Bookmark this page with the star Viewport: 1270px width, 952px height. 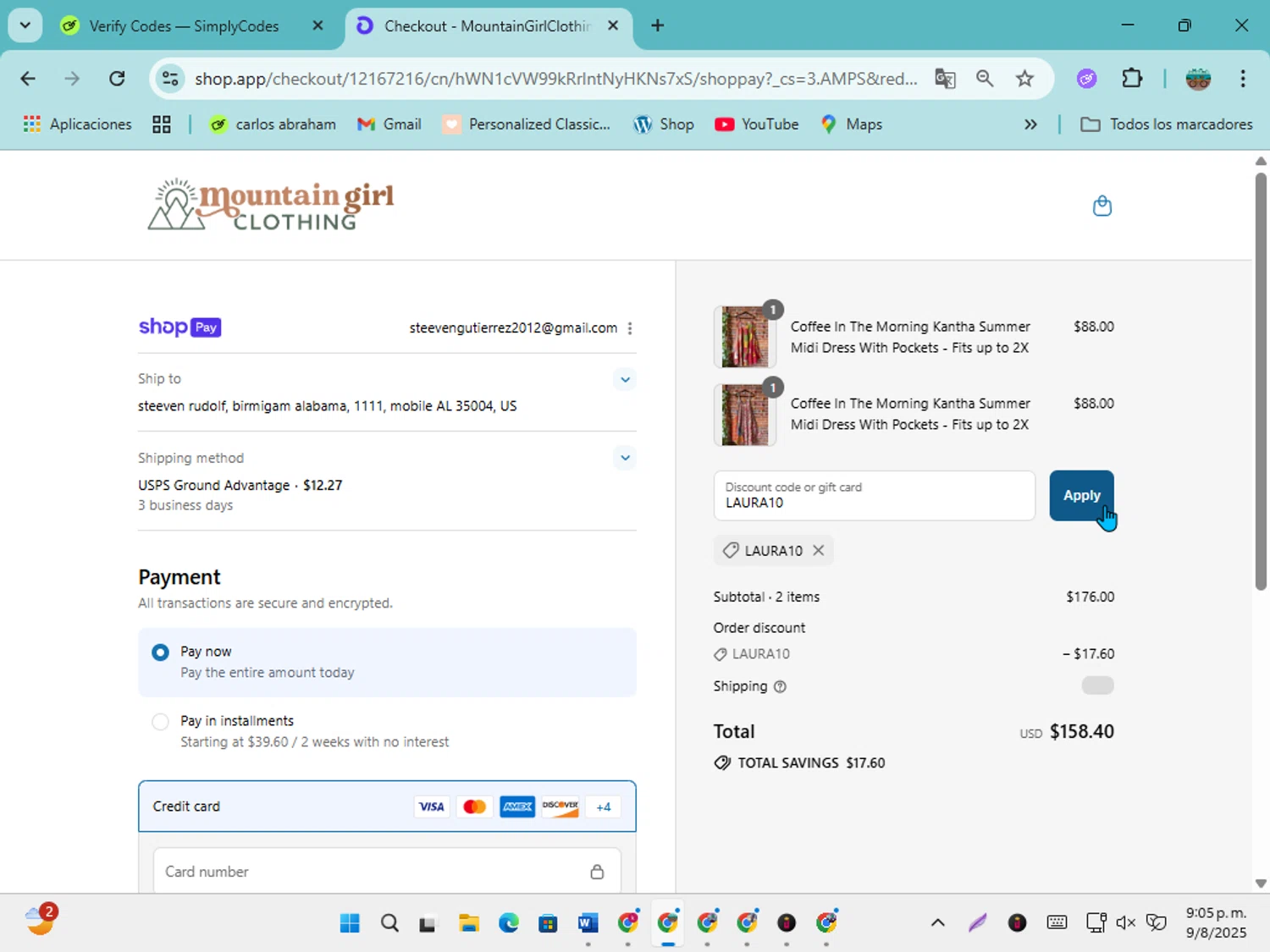(1024, 79)
